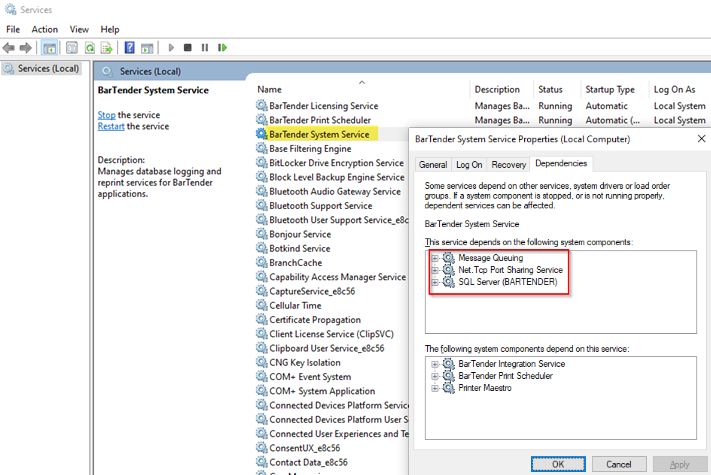Switch to the Log On tab
711x475 pixels.
tap(469, 164)
